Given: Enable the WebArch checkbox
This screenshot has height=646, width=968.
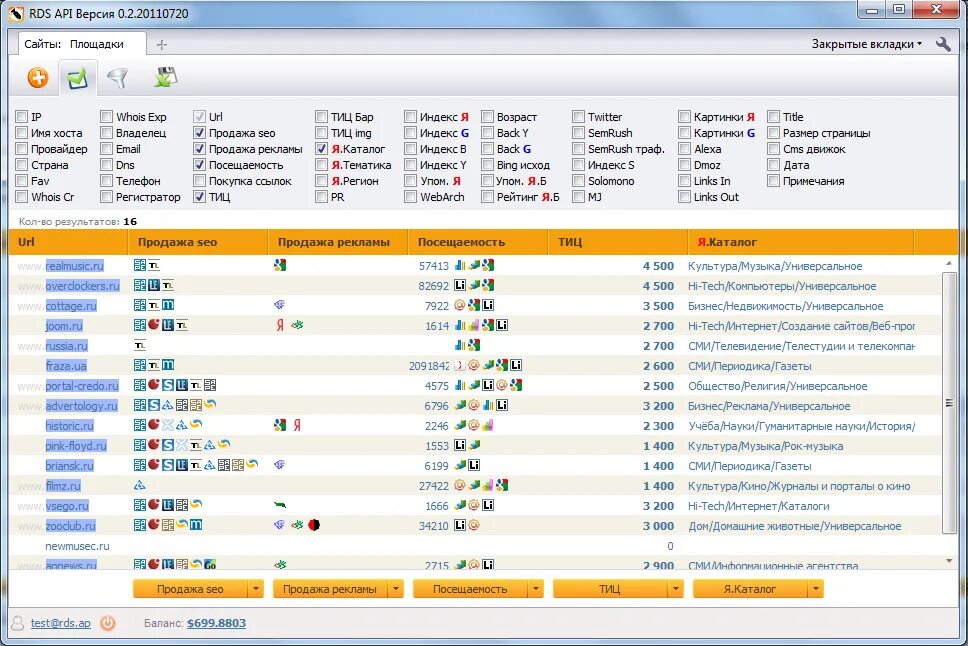Looking at the screenshot, I should (411, 197).
